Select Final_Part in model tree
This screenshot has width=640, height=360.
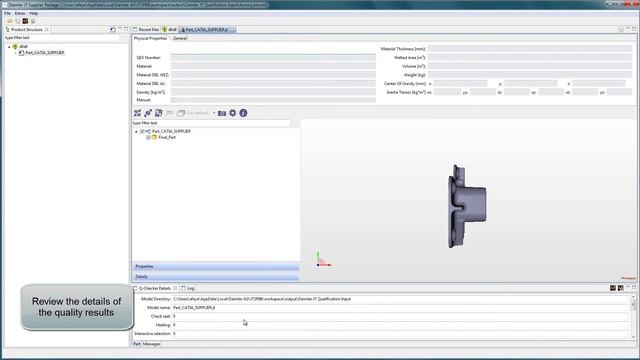pyautogui.click(x=167, y=138)
